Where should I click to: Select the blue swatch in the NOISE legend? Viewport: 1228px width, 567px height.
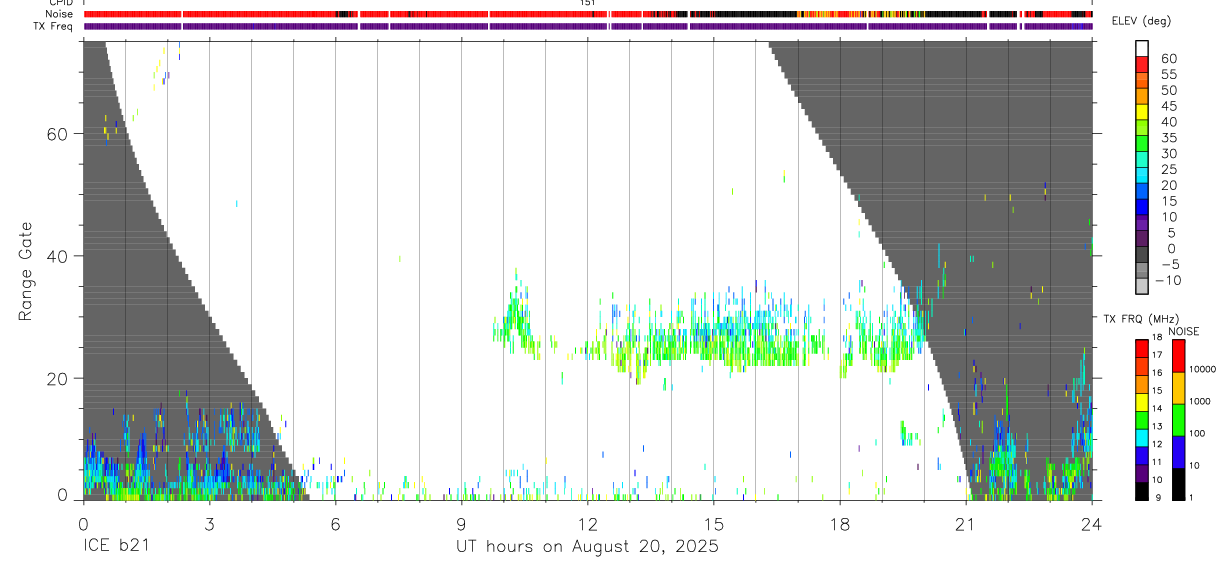[x=1179, y=452]
